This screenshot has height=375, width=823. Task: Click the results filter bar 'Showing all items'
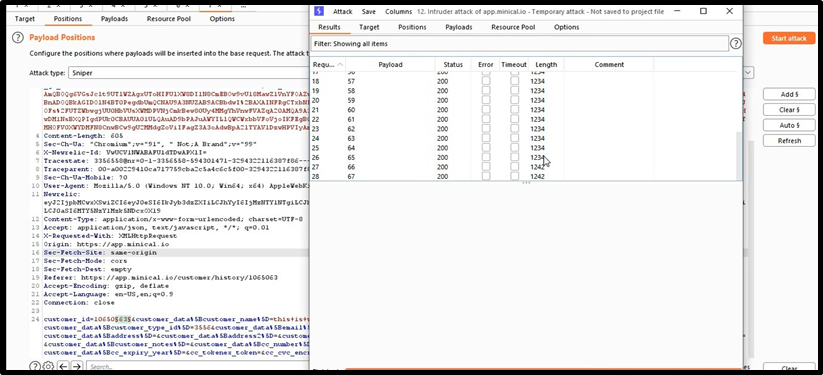click(x=519, y=44)
